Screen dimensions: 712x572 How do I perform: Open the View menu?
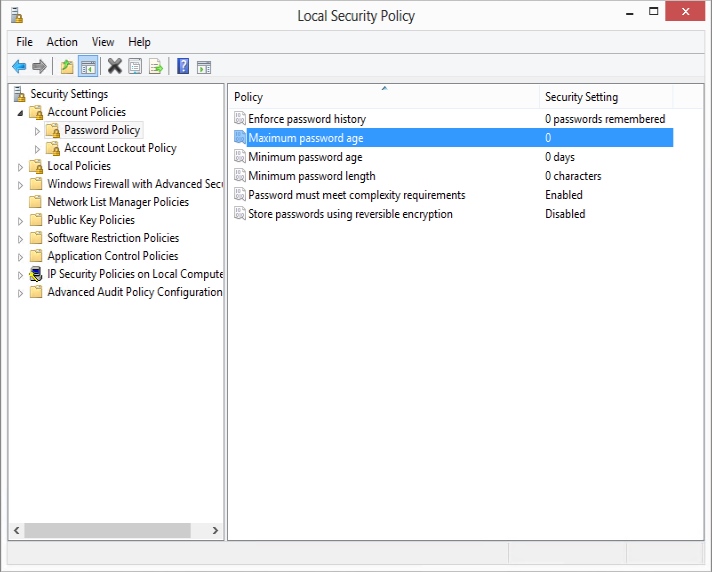click(103, 42)
